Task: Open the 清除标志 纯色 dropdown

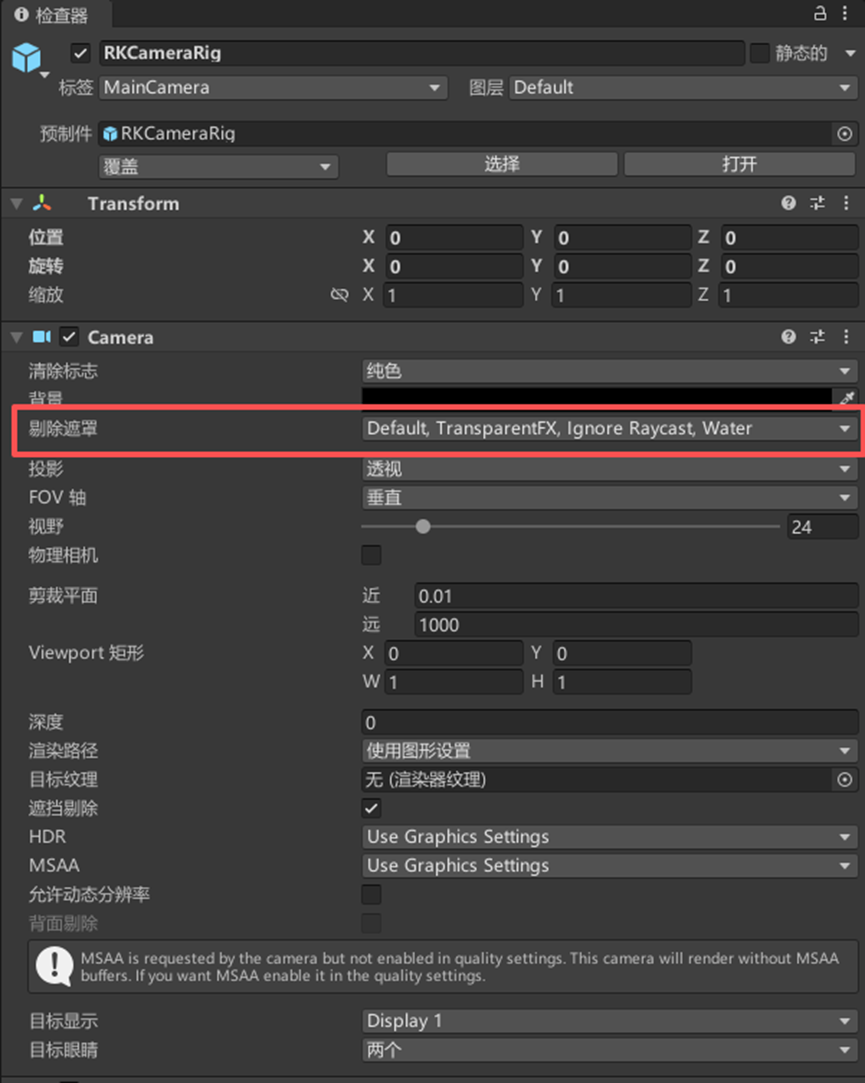Action: click(x=609, y=371)
